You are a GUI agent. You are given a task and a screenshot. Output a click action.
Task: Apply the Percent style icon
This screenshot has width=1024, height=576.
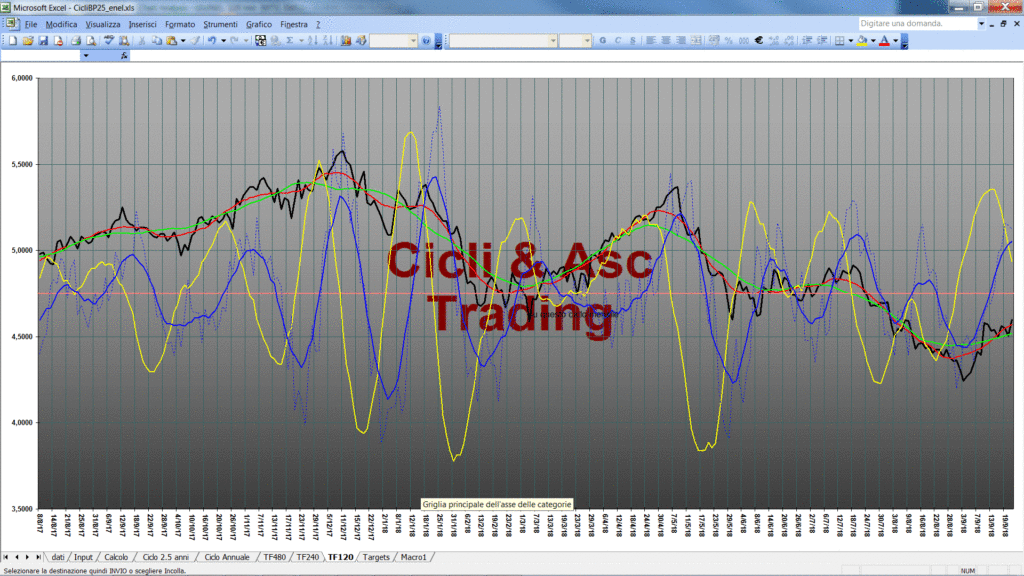coord(728,40)
